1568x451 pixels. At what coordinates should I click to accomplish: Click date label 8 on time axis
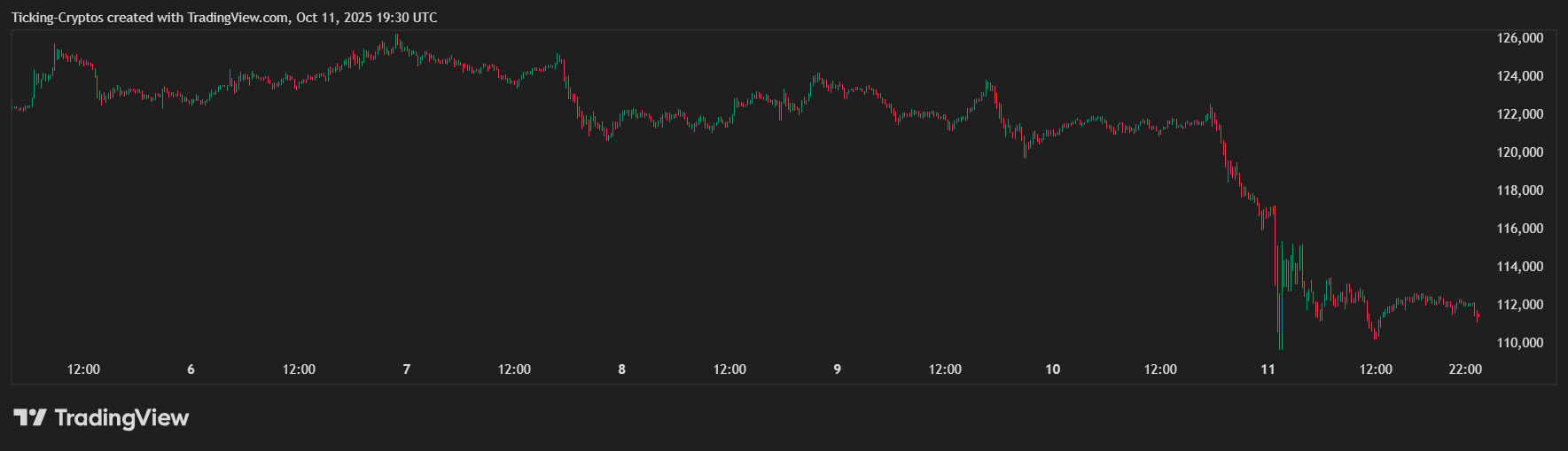621,369
